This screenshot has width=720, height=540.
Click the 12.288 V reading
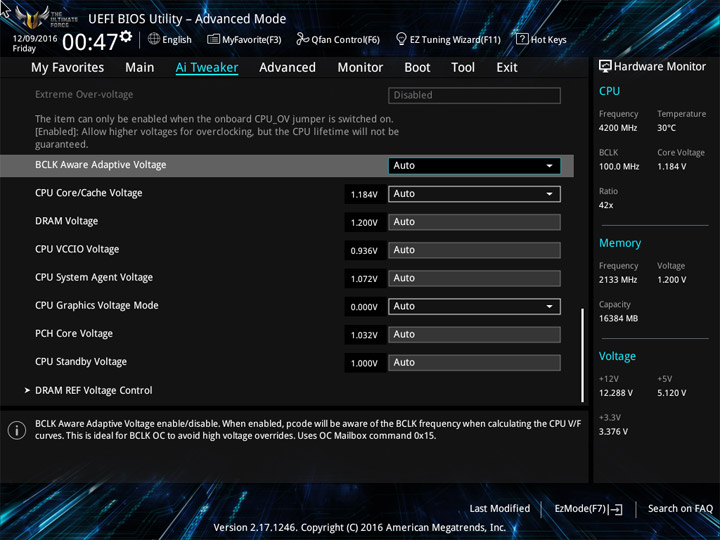pos(616,393)
